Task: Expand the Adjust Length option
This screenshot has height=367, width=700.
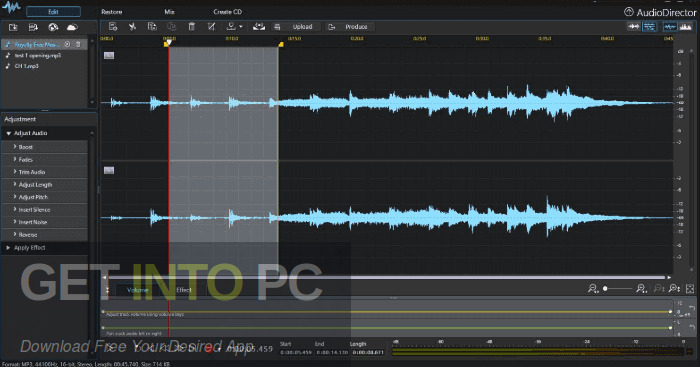Action: tap(44, 184)
